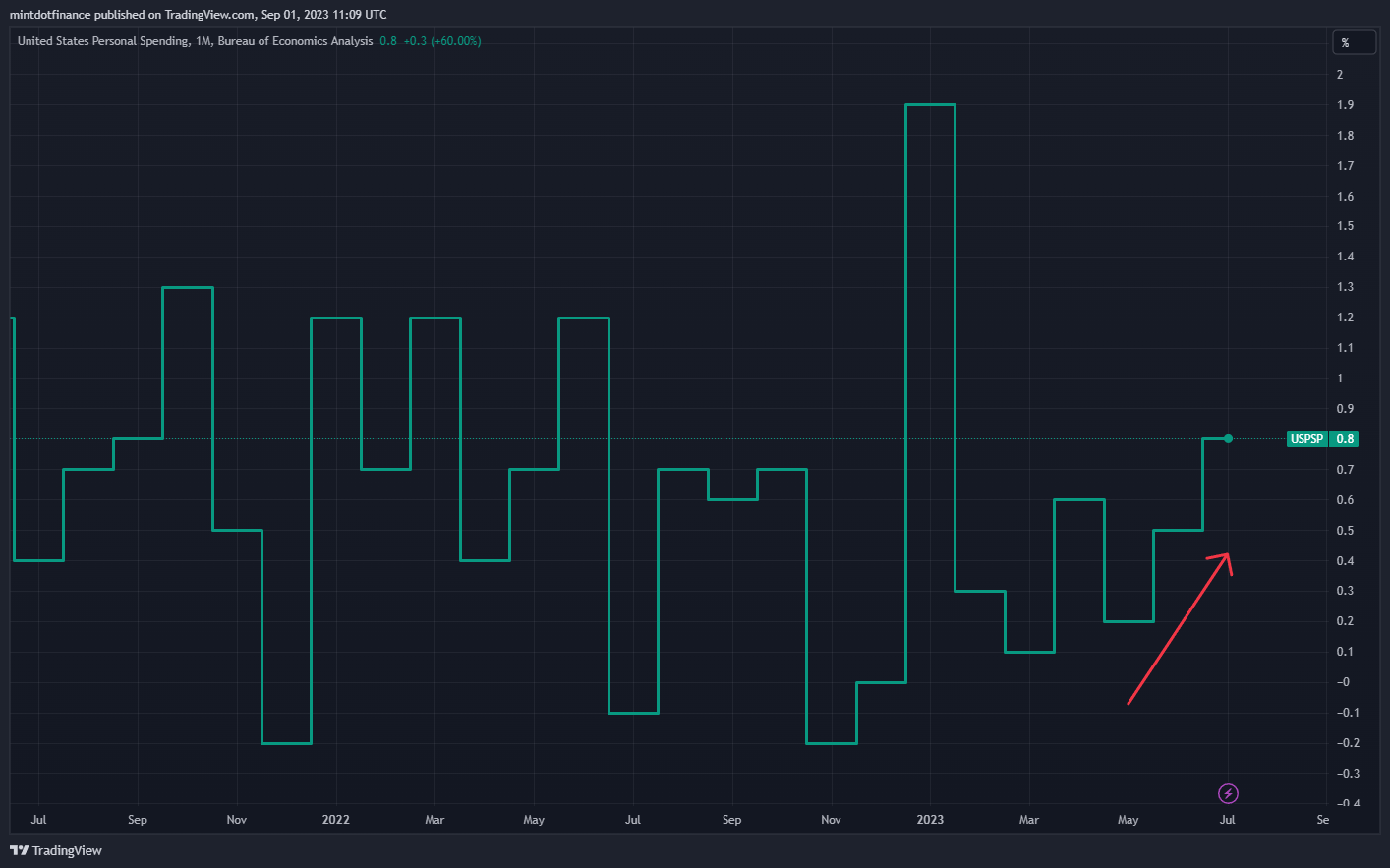Click the 1.6 value on the price axis

tap(1345, 197)
